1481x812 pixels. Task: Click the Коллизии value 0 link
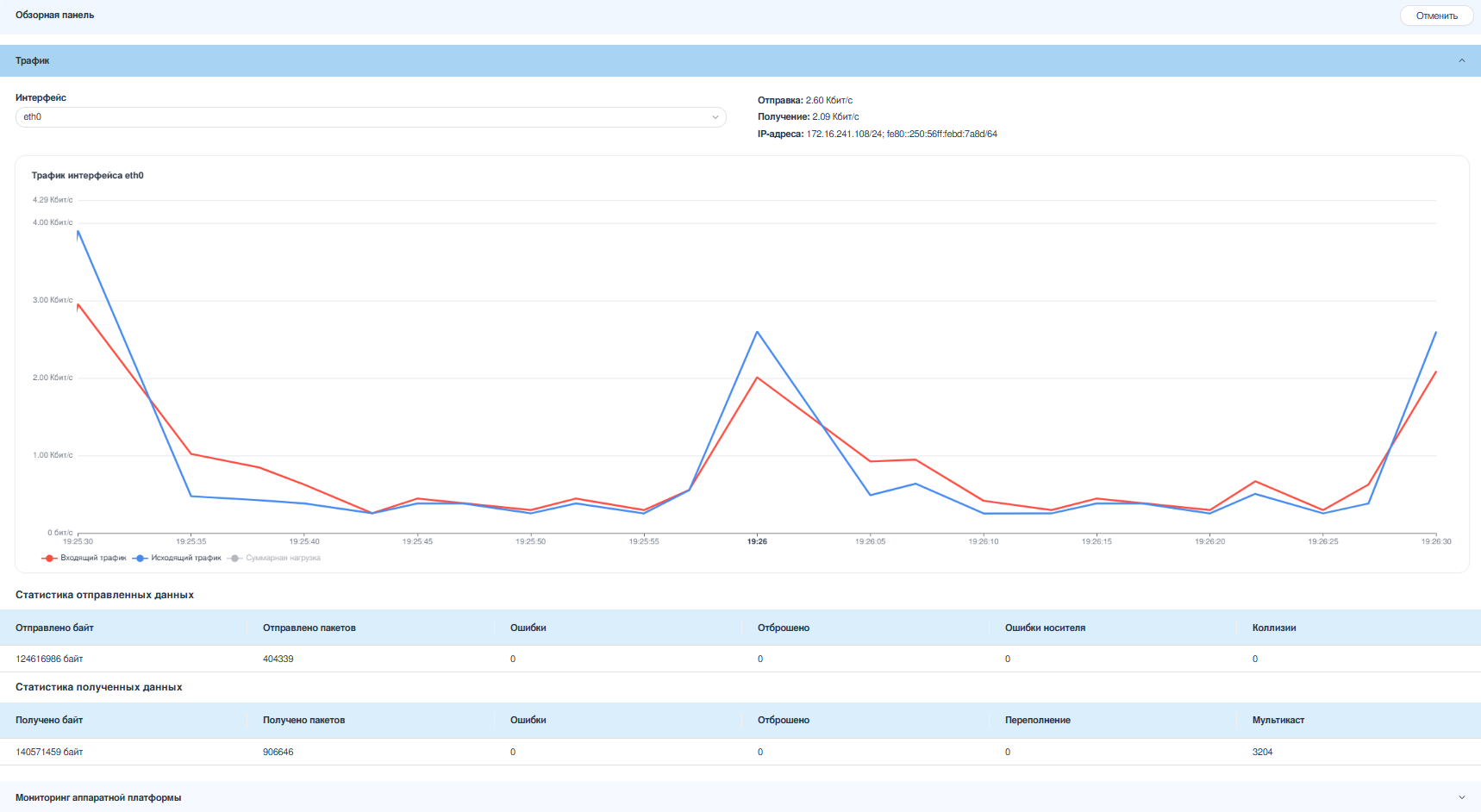1255,659
